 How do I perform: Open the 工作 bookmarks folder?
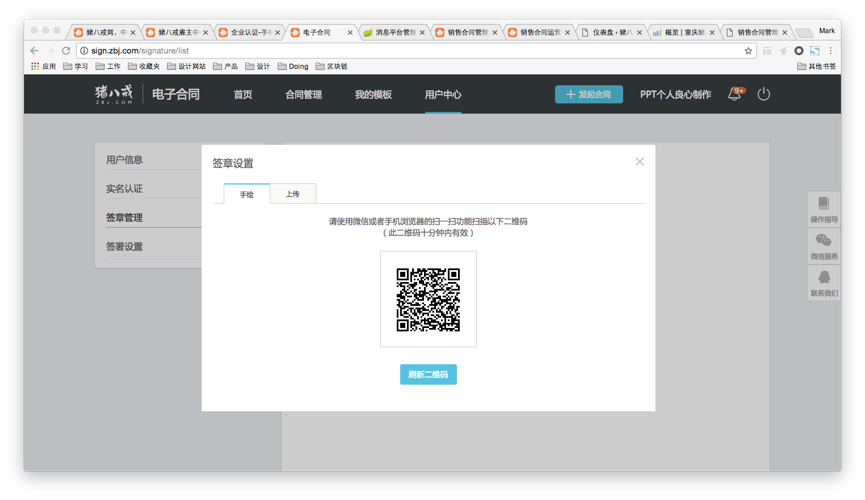108,66
